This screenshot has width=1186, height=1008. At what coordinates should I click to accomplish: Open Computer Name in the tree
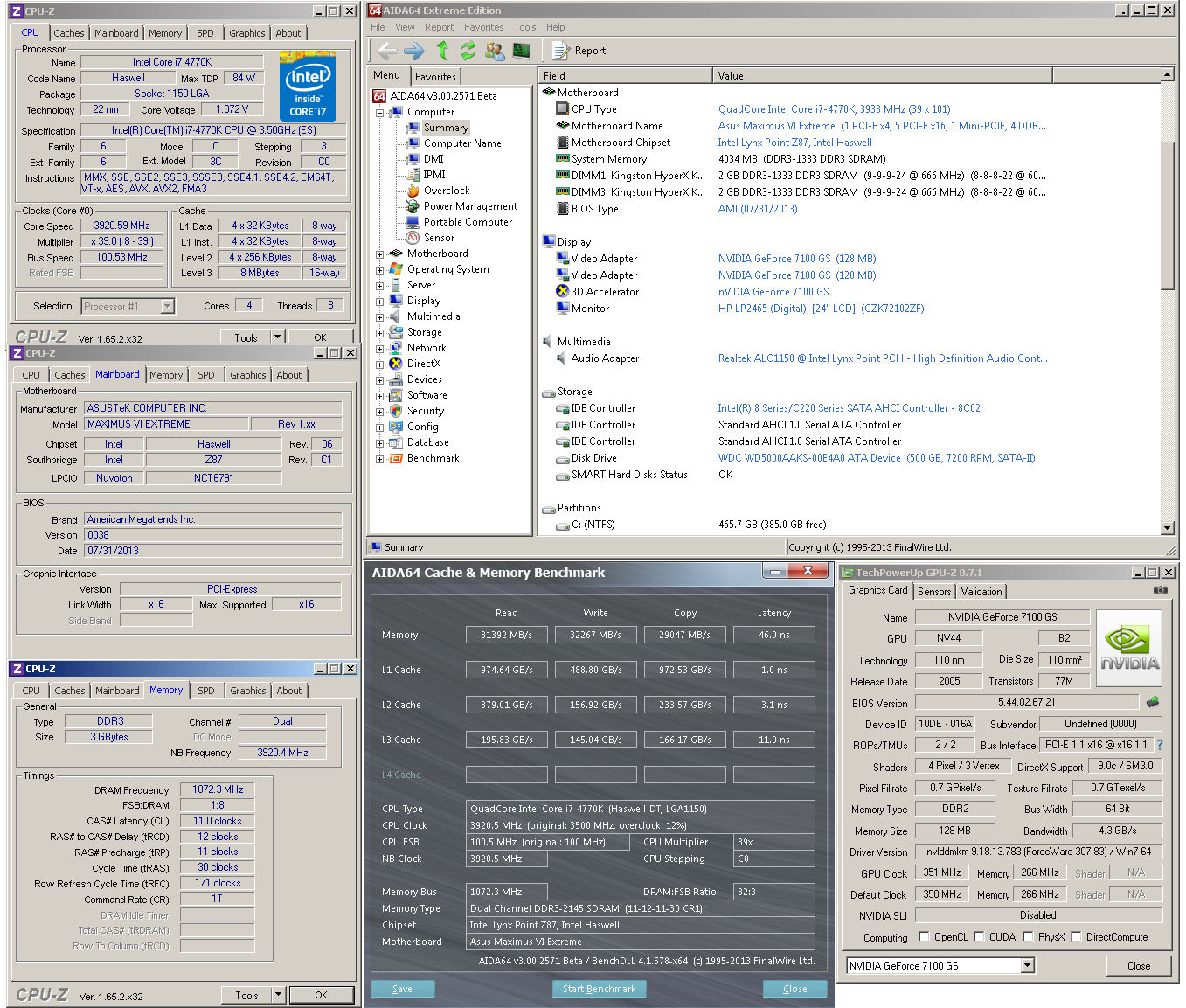click(x=462, y=143)
